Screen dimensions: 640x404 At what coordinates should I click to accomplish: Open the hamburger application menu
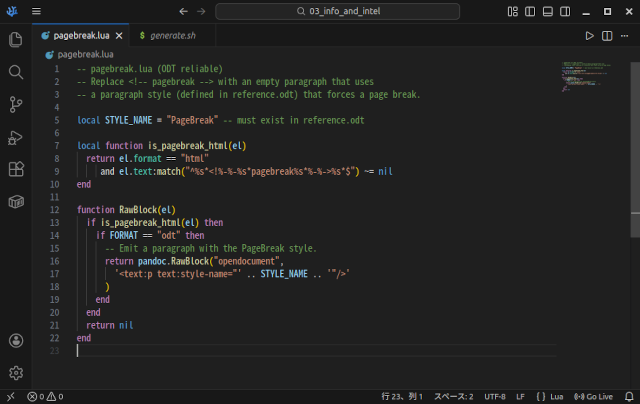(37, 11)
